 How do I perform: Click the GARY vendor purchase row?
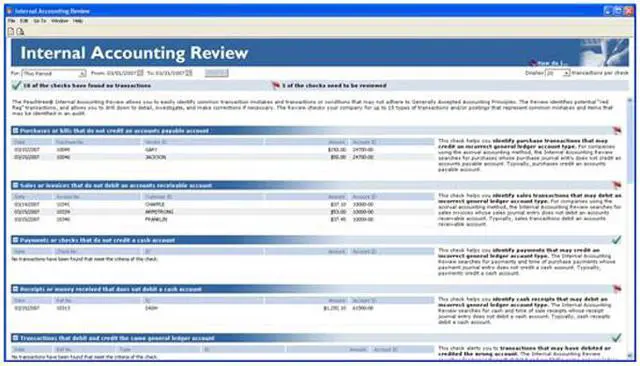coord(223,150)
